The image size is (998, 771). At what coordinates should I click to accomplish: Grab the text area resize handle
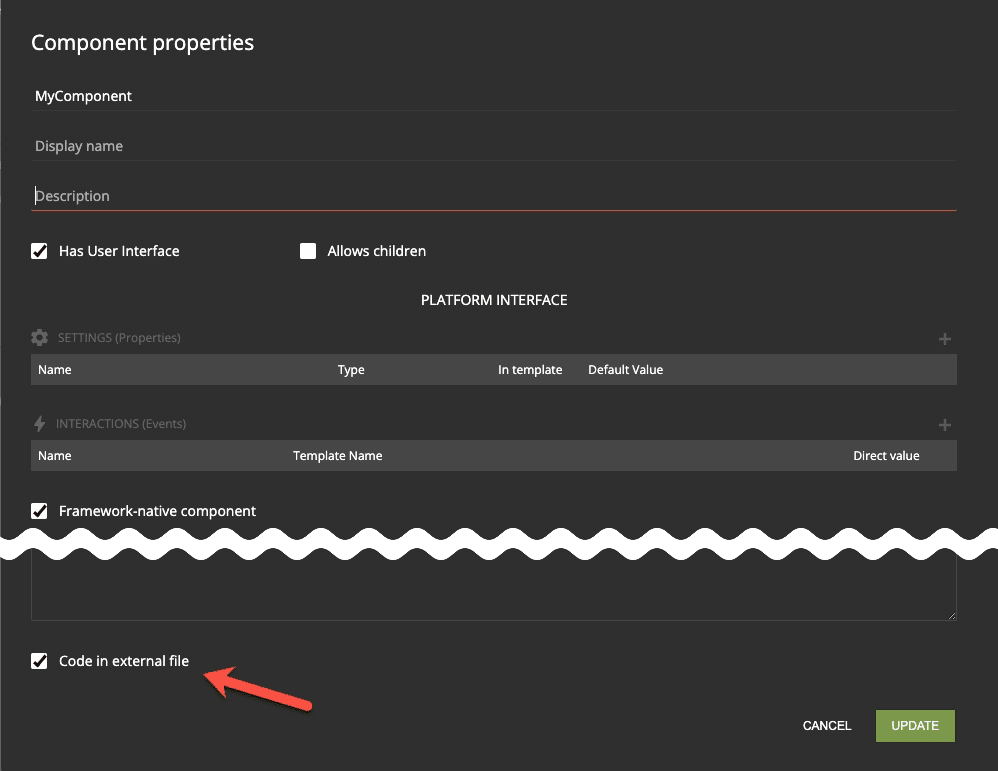coord(952,616)
